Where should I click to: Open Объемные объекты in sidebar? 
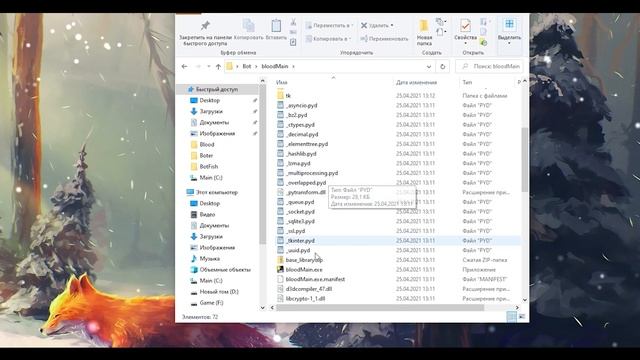click(x=225, y=270)
